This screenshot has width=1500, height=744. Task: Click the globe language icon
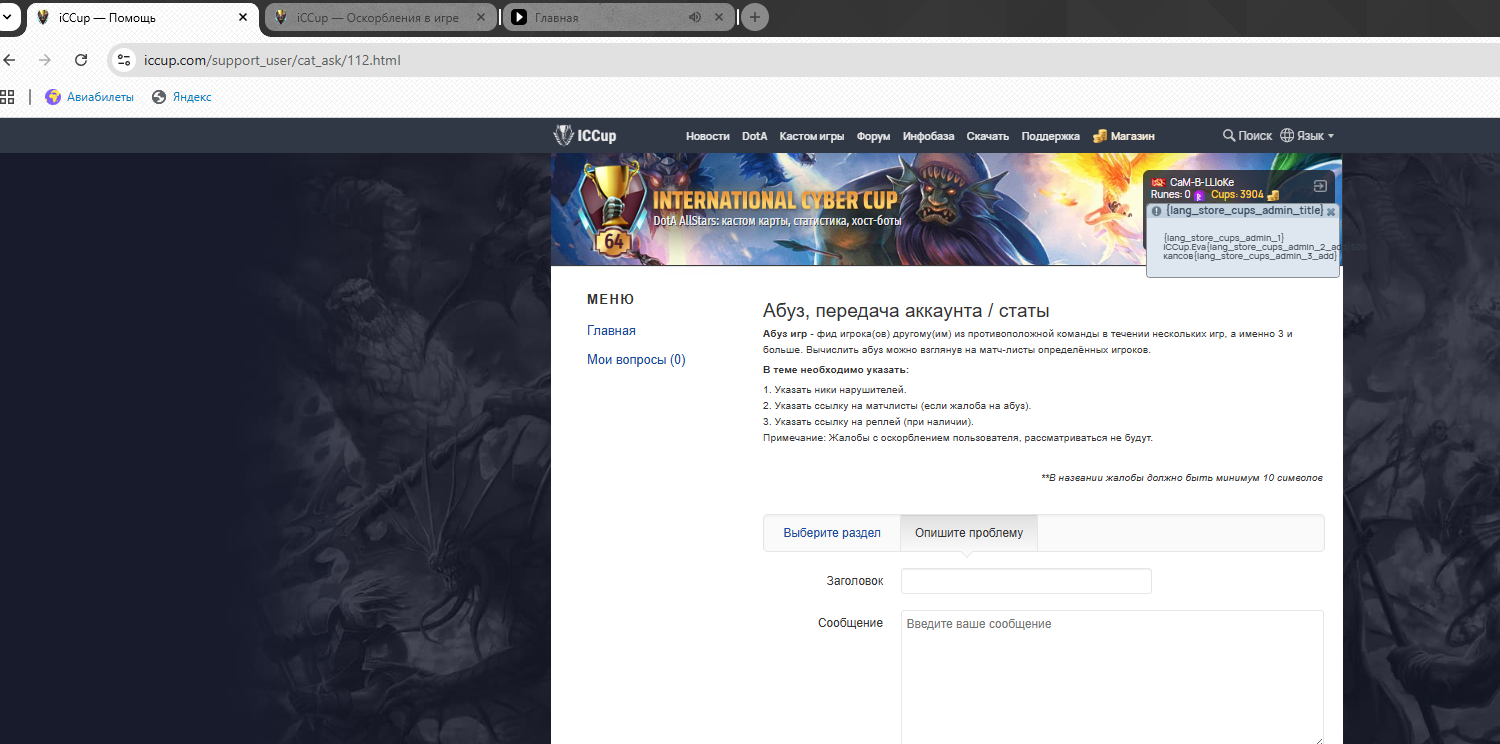[x=1287, y=136]
